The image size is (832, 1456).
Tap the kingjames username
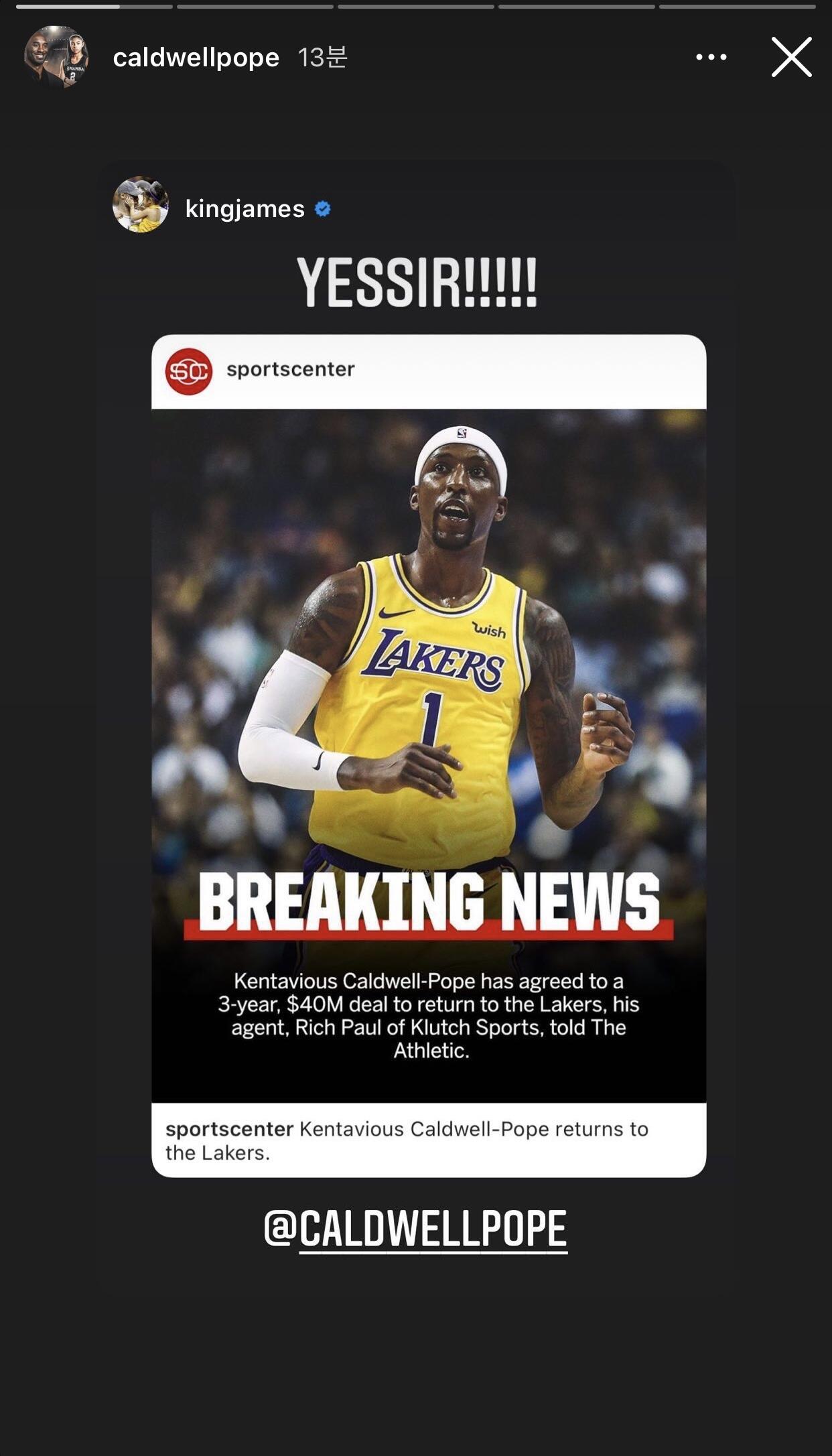click(245, 209)
